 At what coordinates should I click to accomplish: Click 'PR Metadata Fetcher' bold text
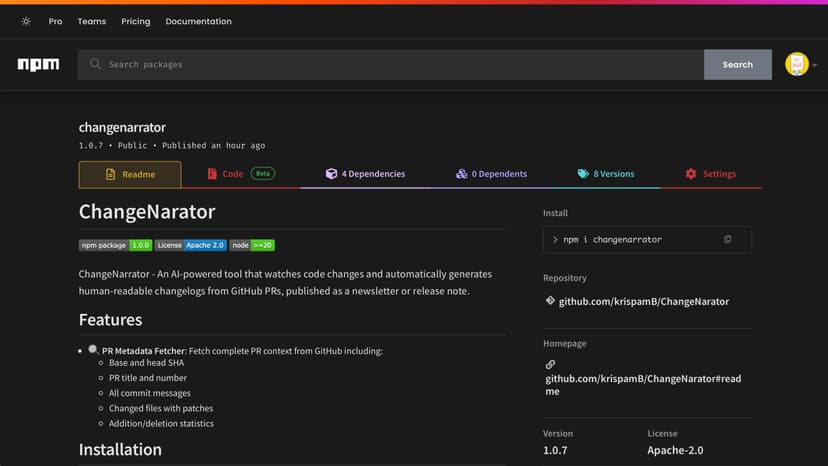(x=144, y=351)
